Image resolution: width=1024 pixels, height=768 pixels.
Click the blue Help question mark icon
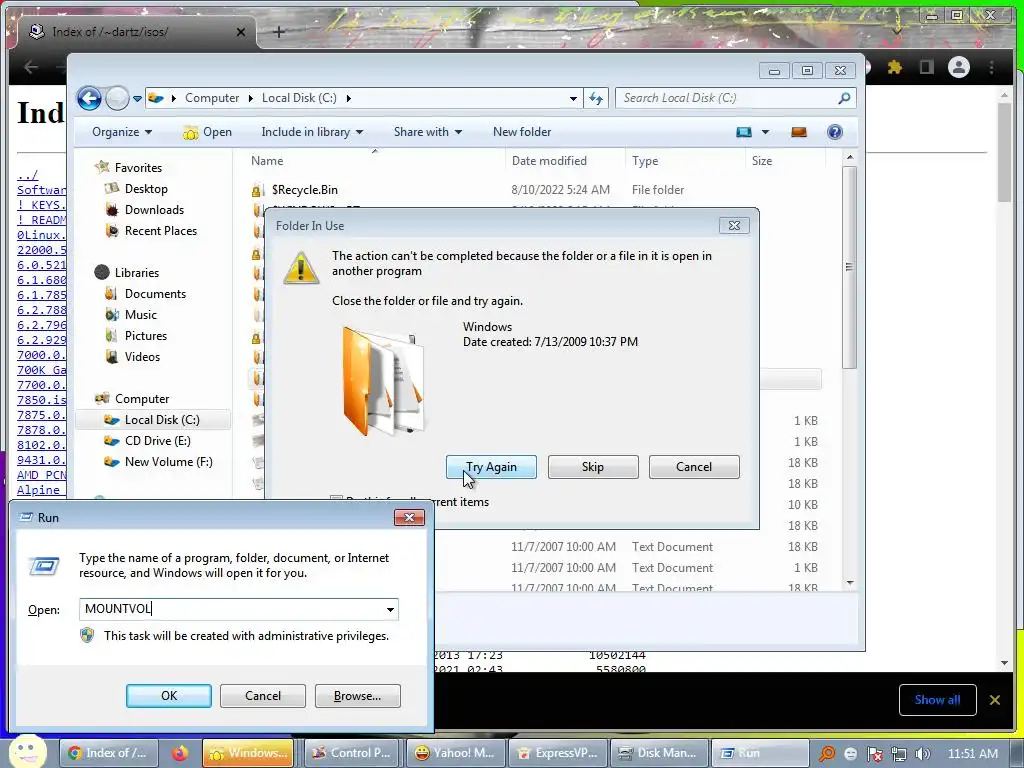(835, 132)
